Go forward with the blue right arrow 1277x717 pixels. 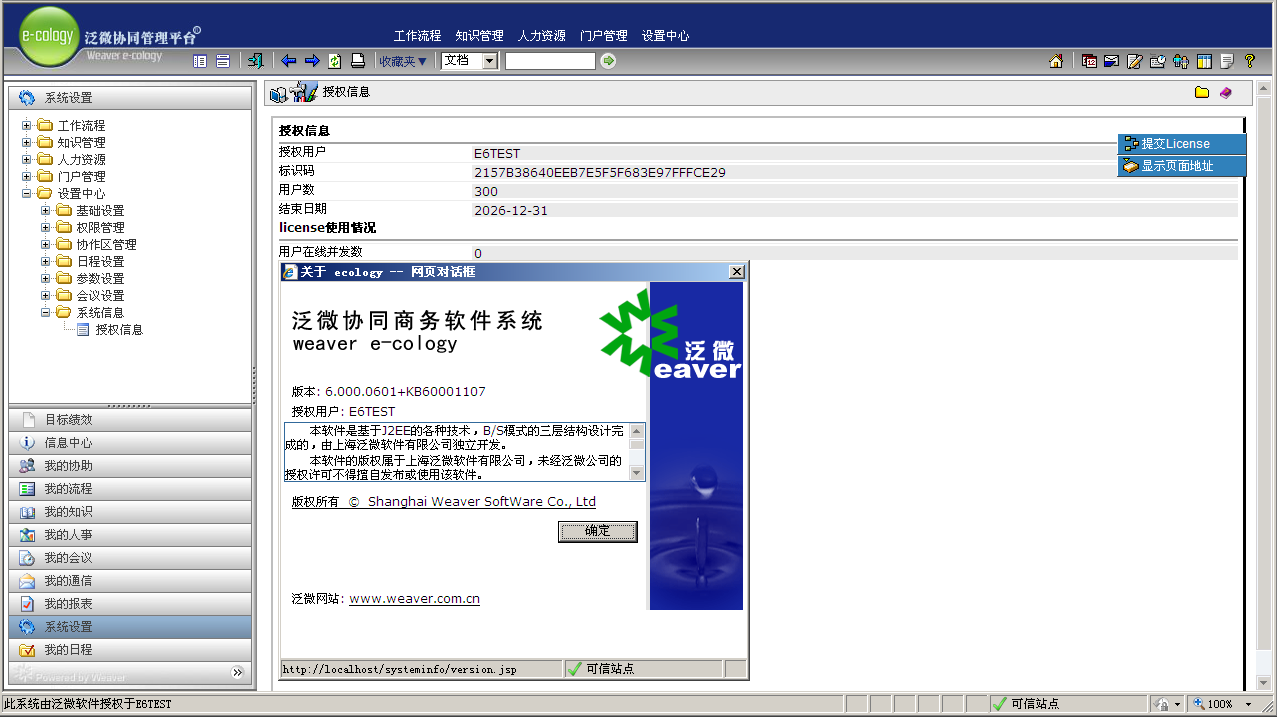click(x=312, y=61)
